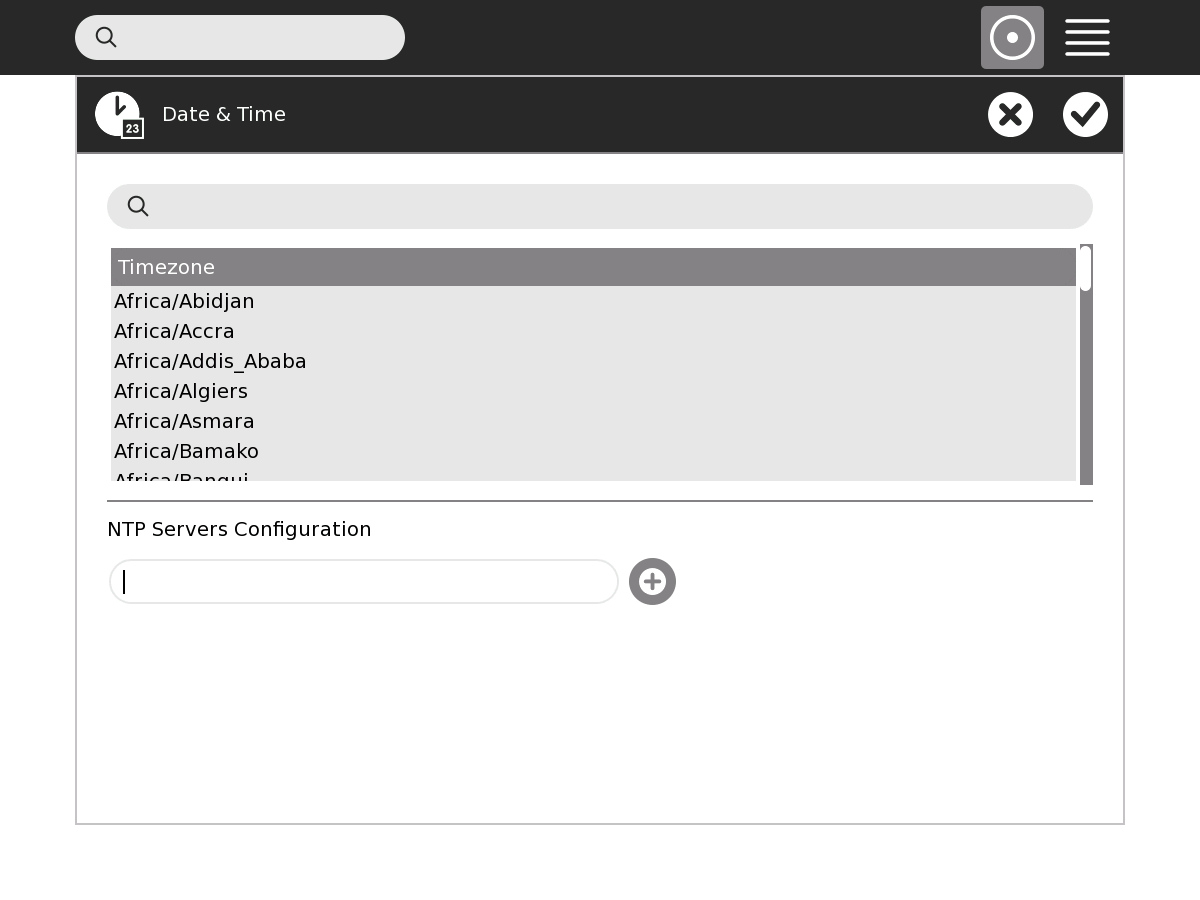Cancel changes with the X icon

click(x=1010, y=114)
